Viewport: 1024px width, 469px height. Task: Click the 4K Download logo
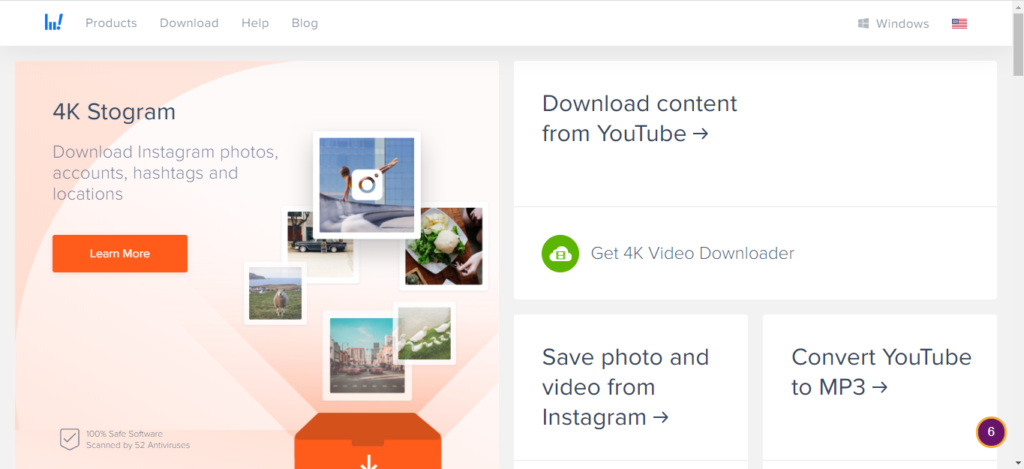pyautogui.click(x=54, y=22)
